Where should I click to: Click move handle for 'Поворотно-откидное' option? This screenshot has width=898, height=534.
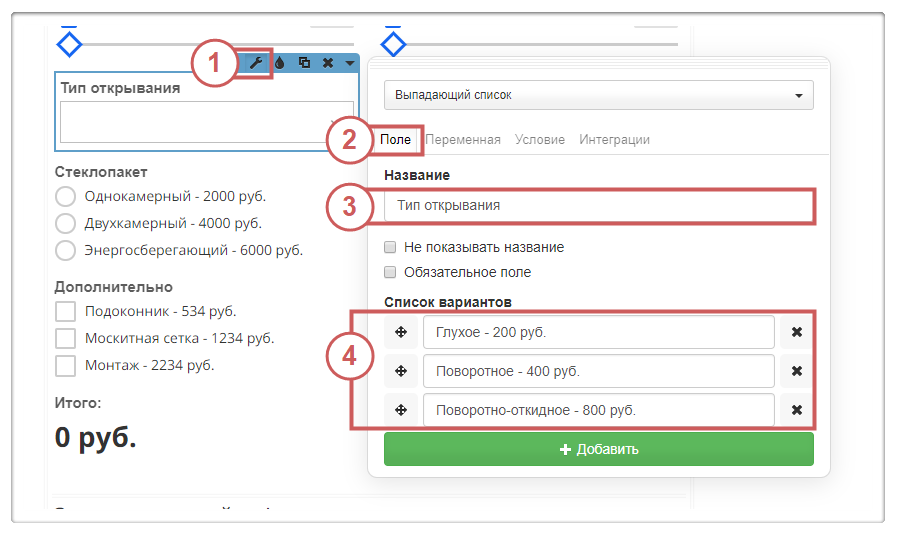click(x=401, y=410)
